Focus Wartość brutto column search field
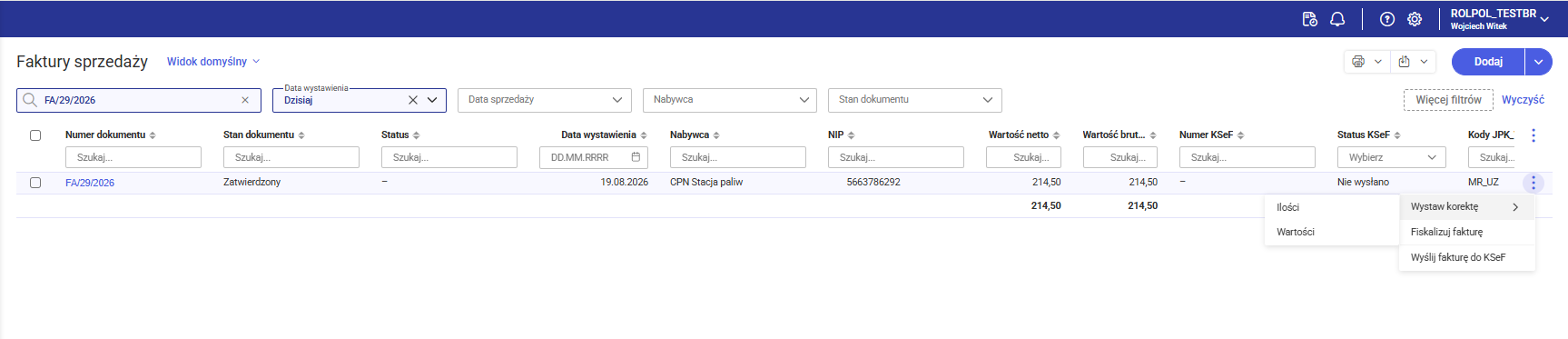 (x=1119, y=157)
